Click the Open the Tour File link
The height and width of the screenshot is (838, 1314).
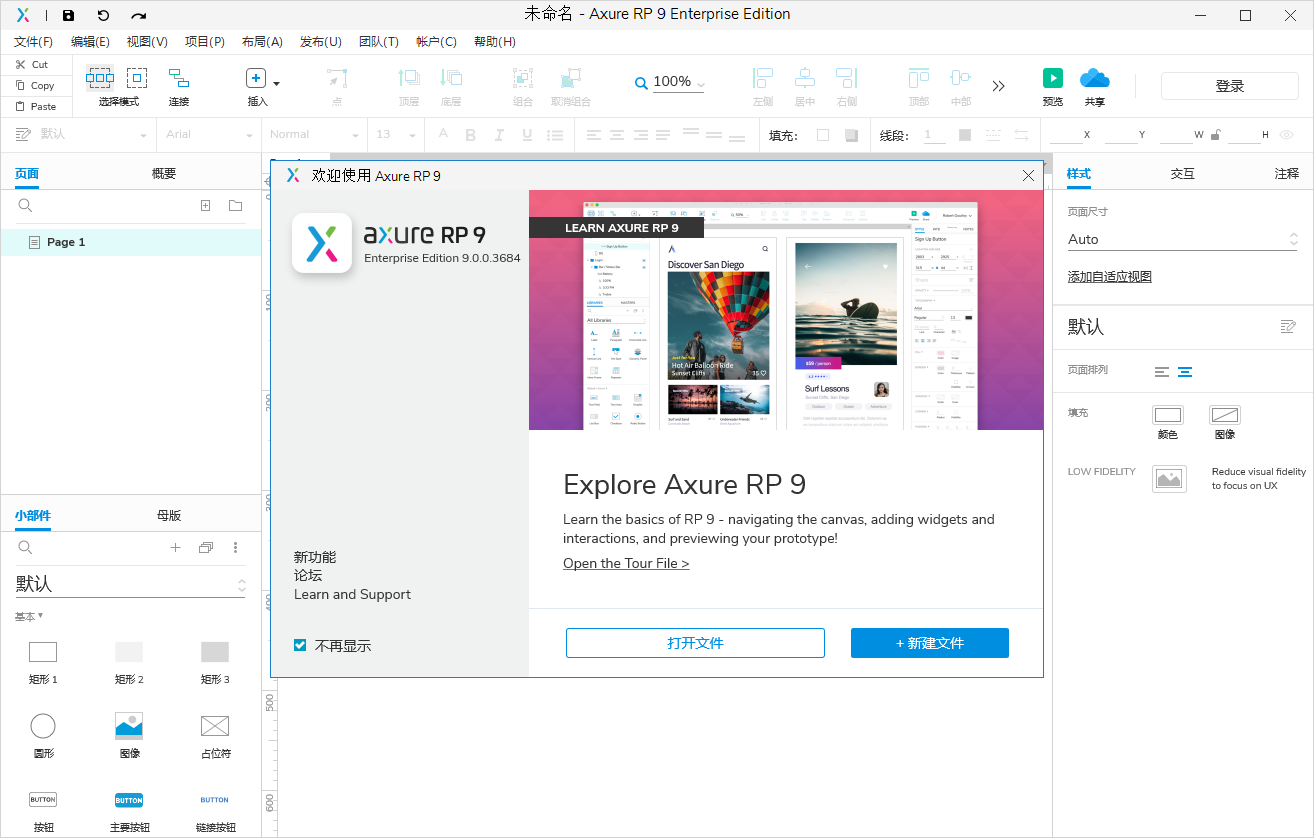[626, 563]
